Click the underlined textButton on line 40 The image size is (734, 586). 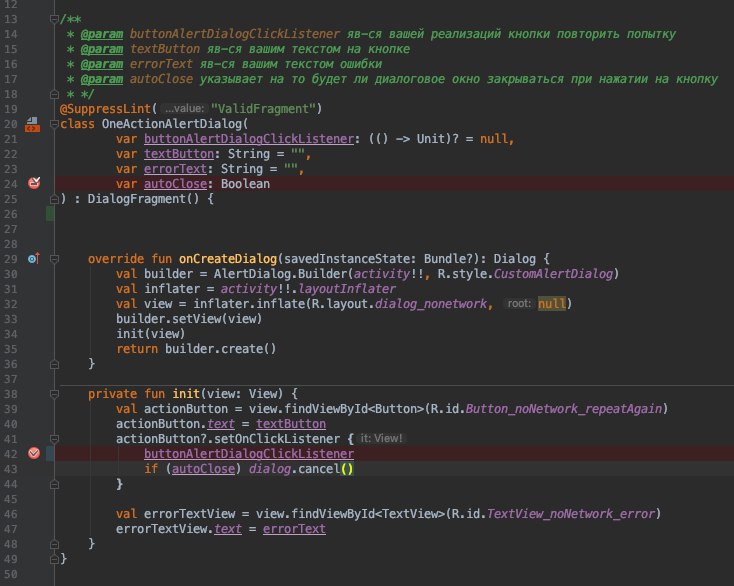click(291, 424)
